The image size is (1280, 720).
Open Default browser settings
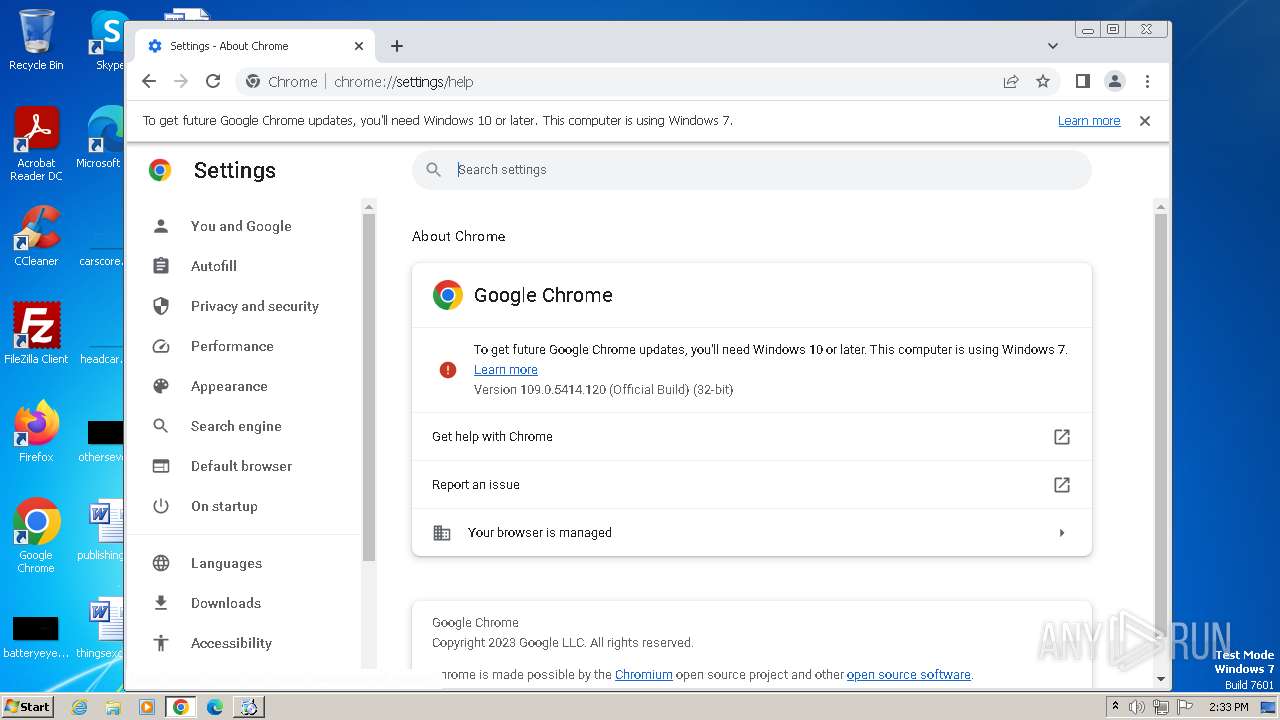(x=241, y=466)
